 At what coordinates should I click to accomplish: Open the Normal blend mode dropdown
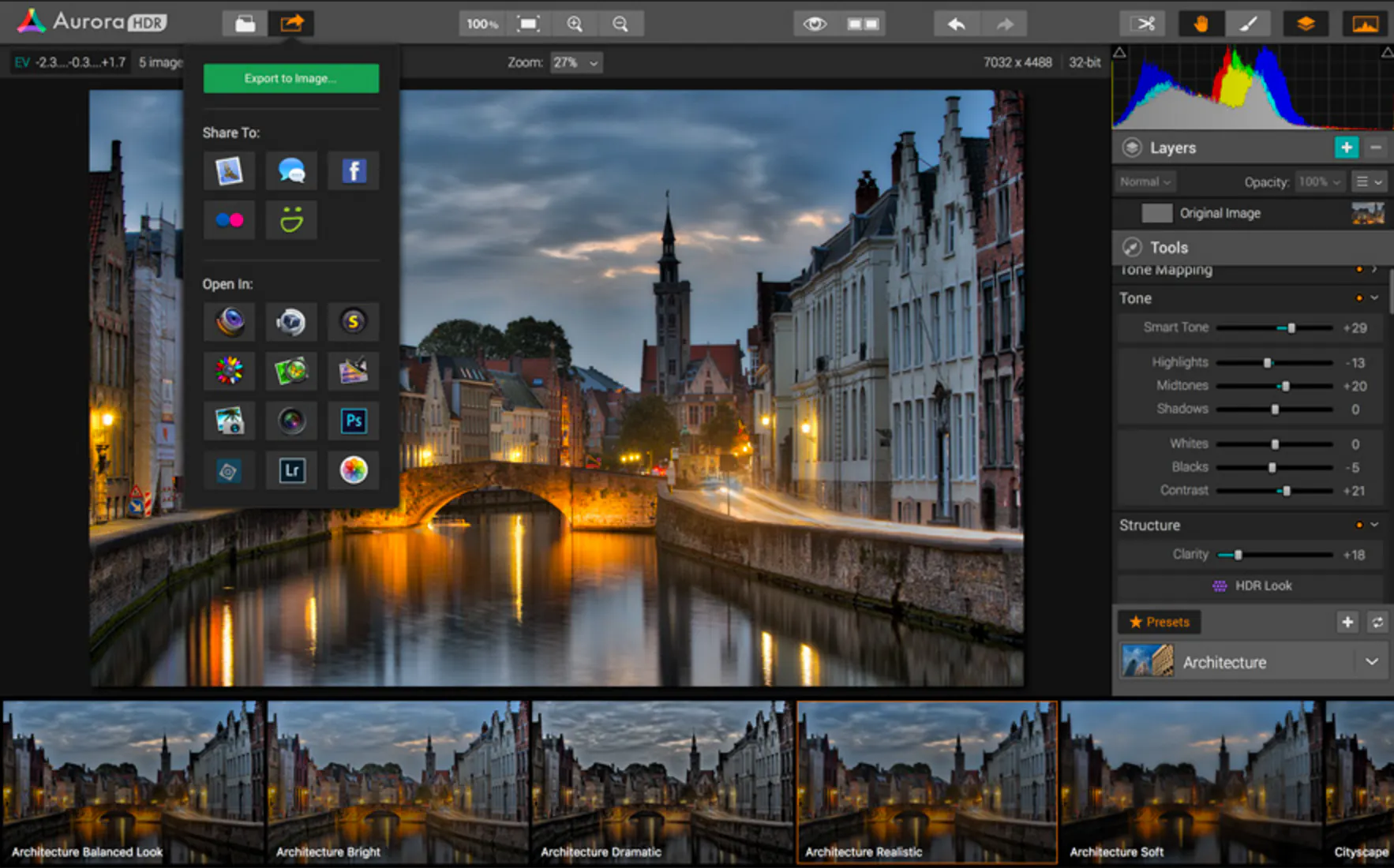pos(1145,181)
